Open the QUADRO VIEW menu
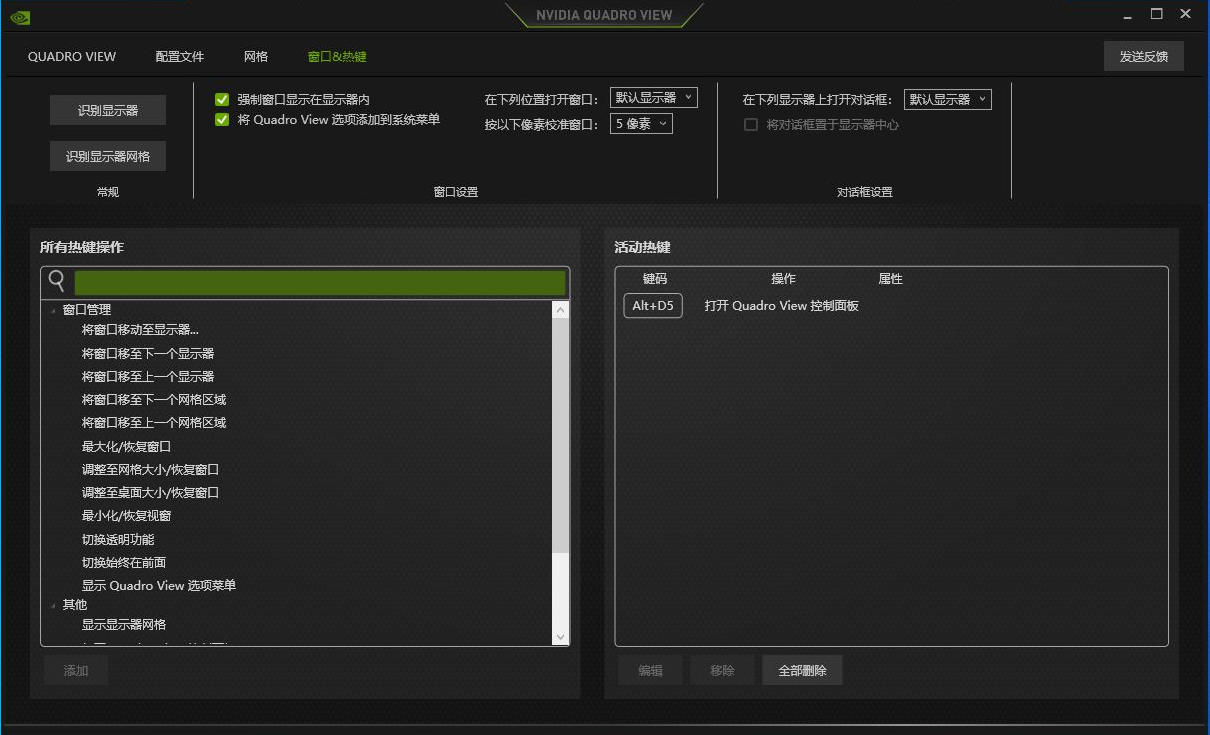 point(71,57)
